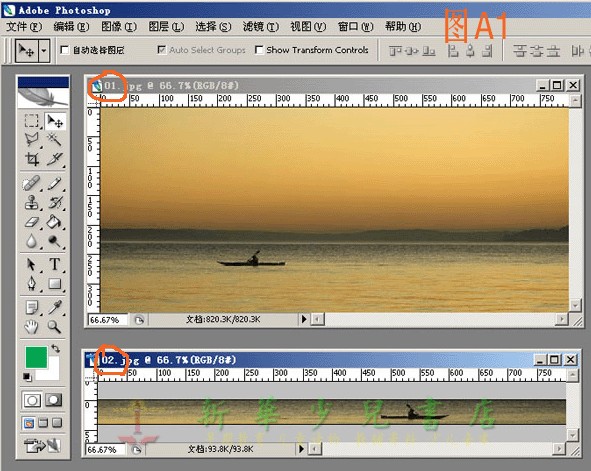Image resolution: width=591 pixels, height=471 pixels.
Task: Open 01.jpg status bar info arrow
Action: [x=304, y=320]
